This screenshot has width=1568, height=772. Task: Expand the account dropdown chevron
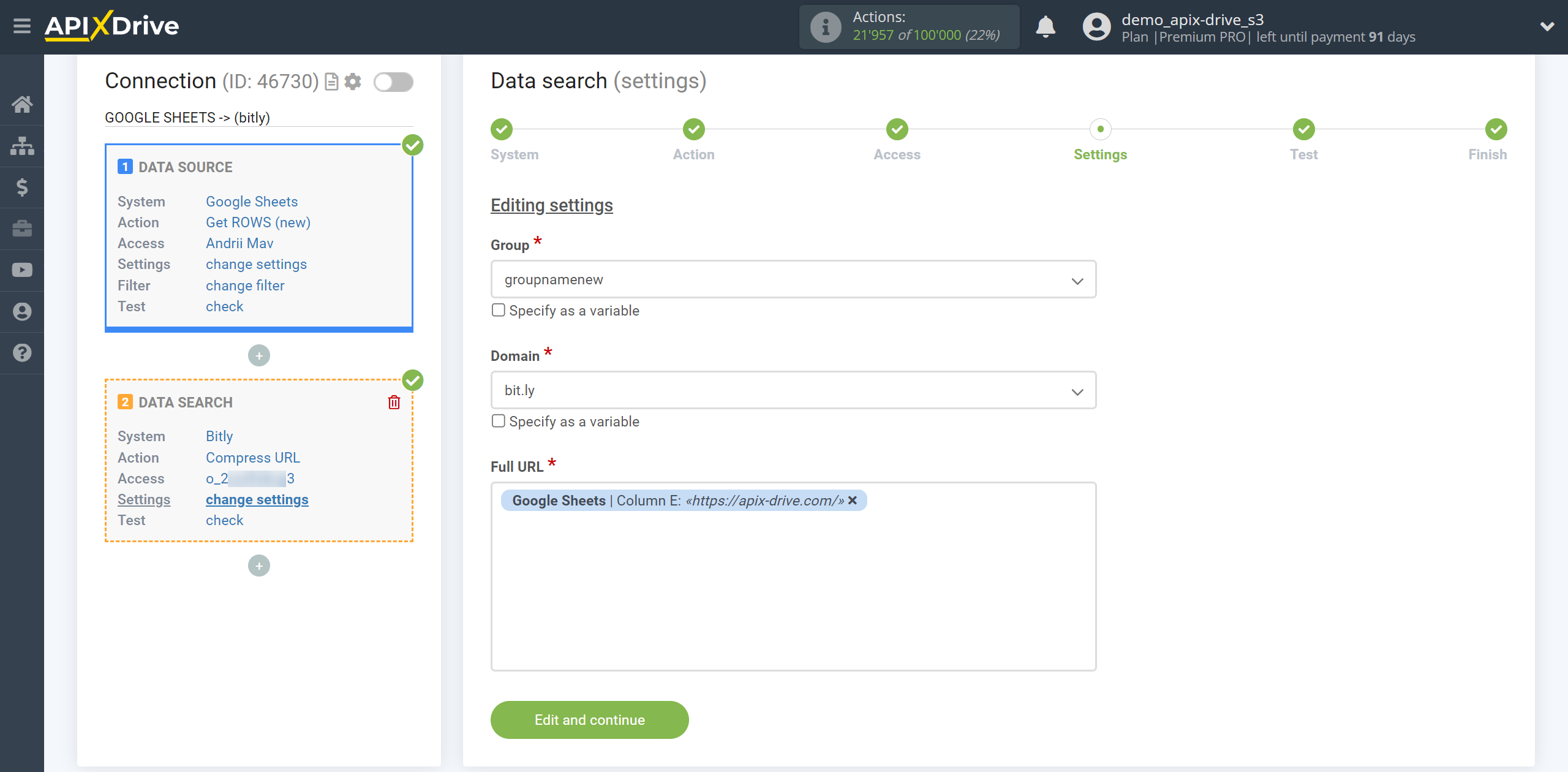click(1547, 26)
